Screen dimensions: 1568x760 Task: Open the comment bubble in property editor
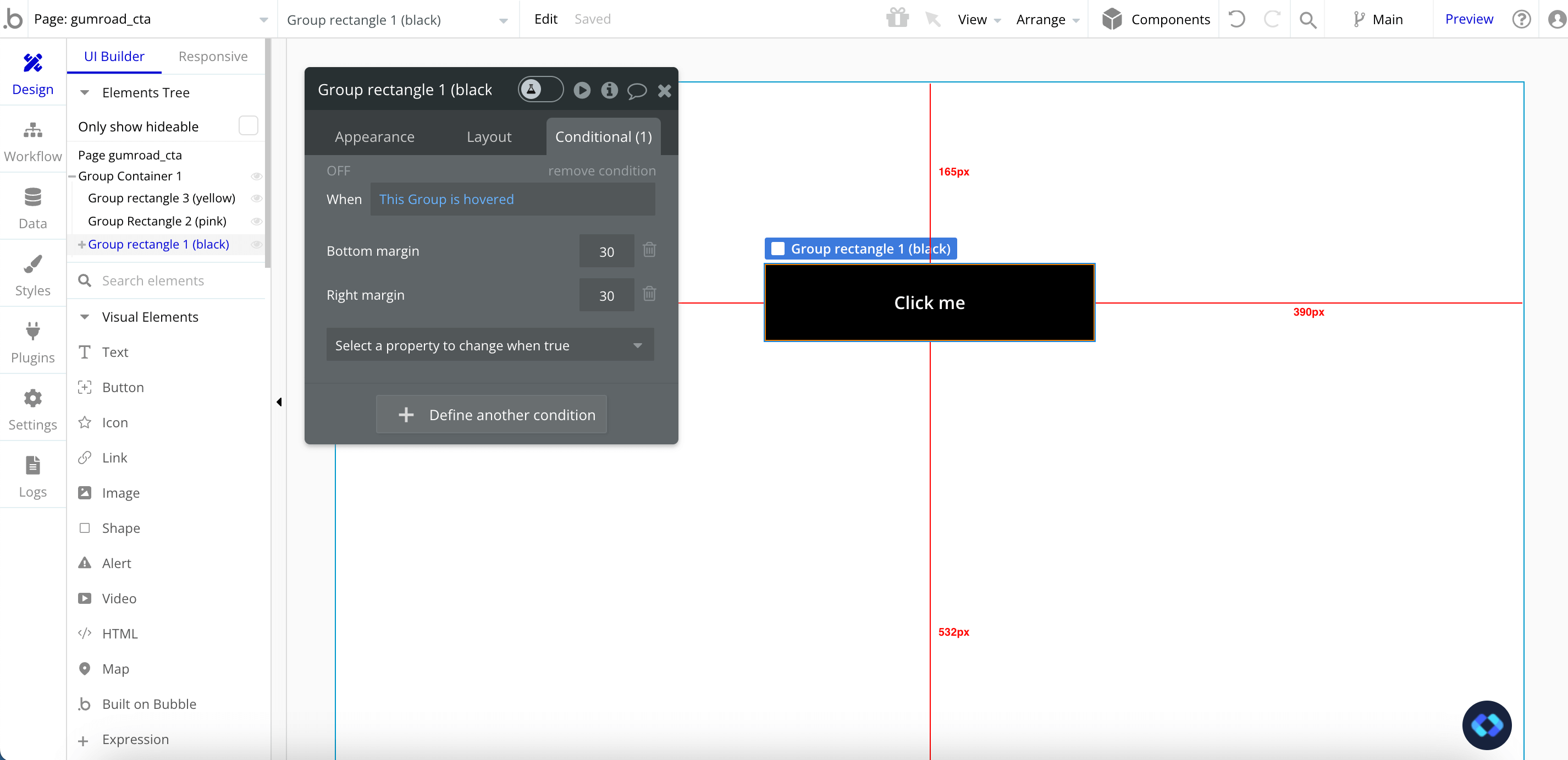637,90
